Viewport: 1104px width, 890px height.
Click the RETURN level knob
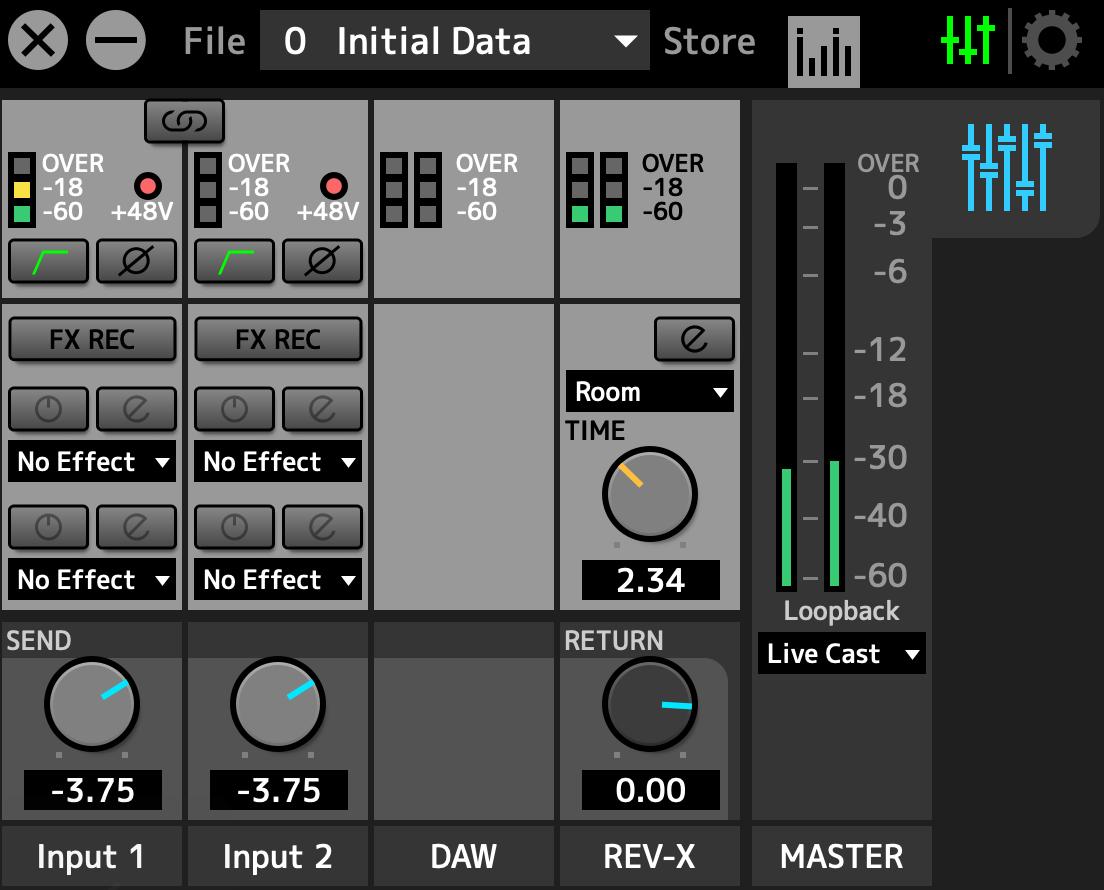pyautogui.click(x=649, y=704)
